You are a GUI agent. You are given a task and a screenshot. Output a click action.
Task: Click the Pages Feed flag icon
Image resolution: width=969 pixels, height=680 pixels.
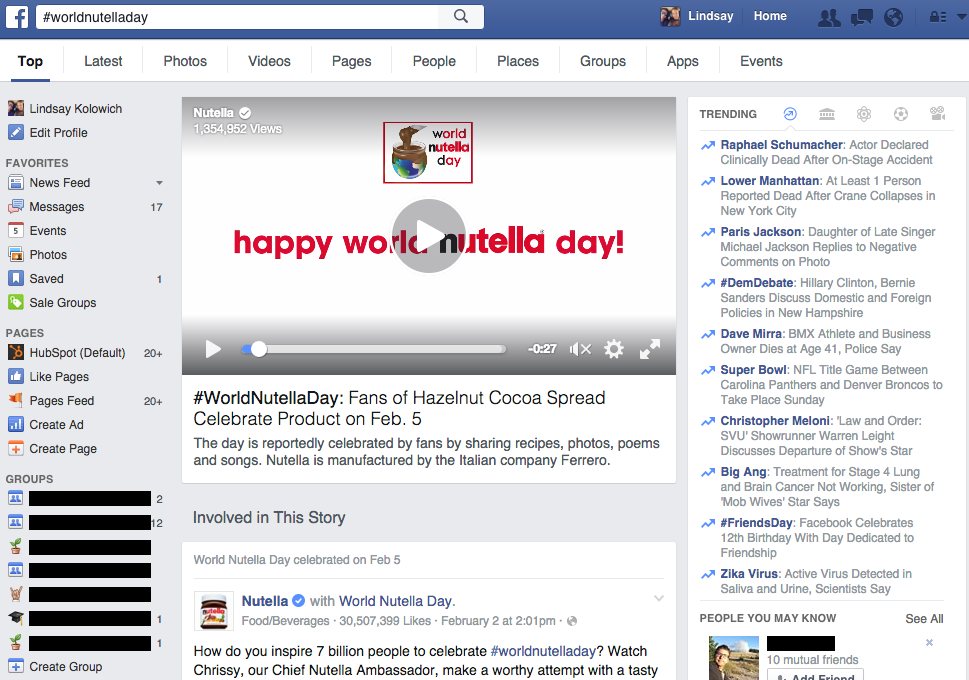15,401
